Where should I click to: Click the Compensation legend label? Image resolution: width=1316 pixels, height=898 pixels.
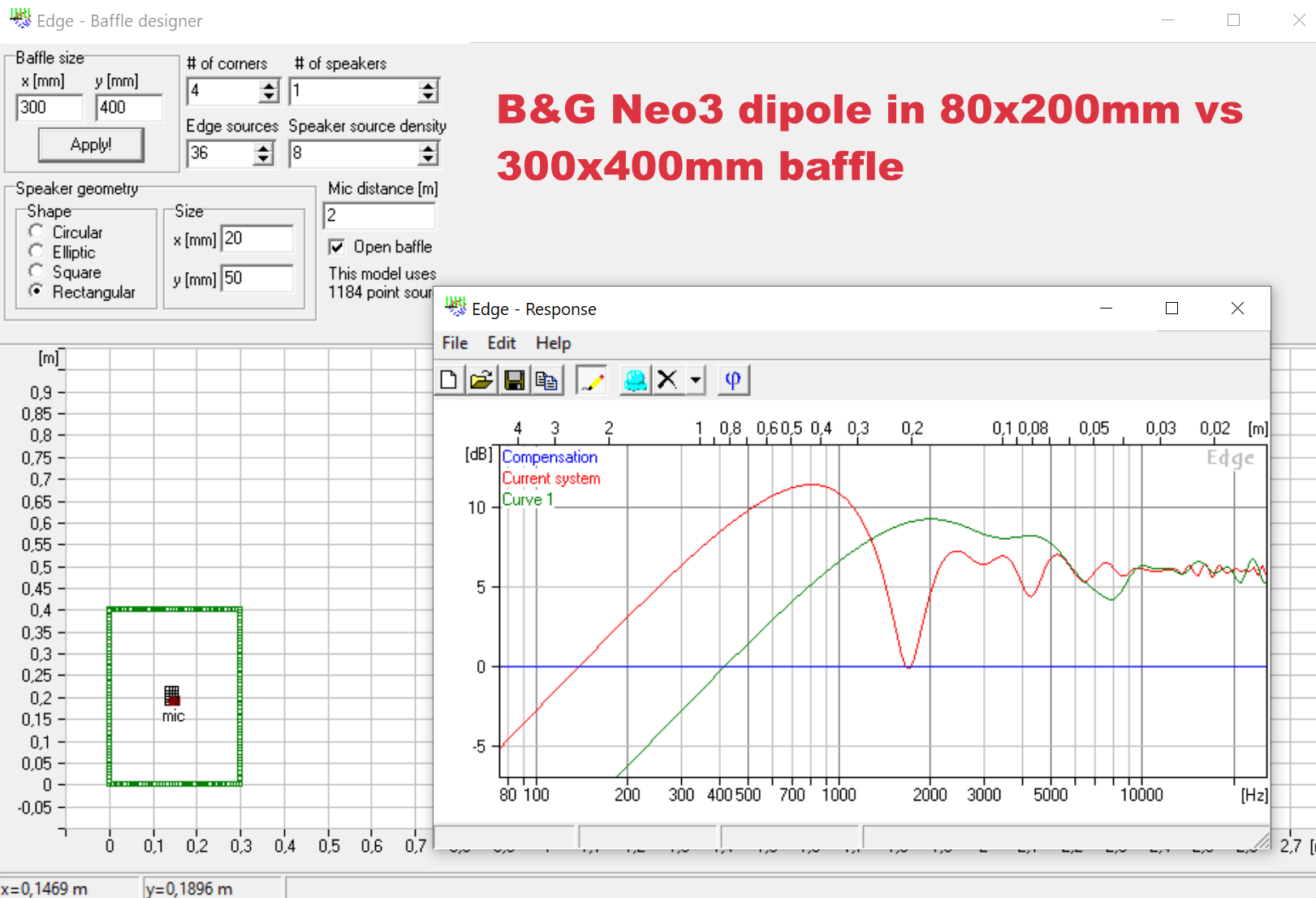click(x=550, y=457)
